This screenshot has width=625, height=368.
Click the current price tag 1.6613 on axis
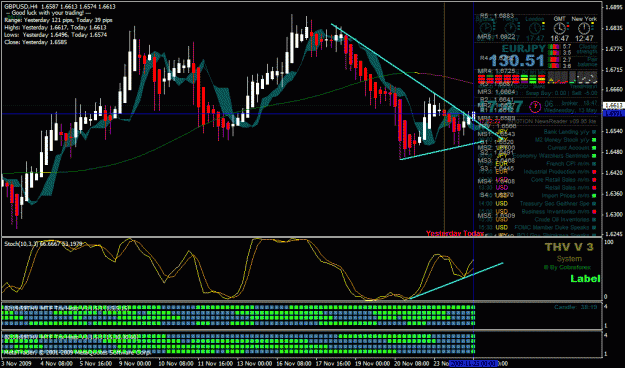(613, 106)
